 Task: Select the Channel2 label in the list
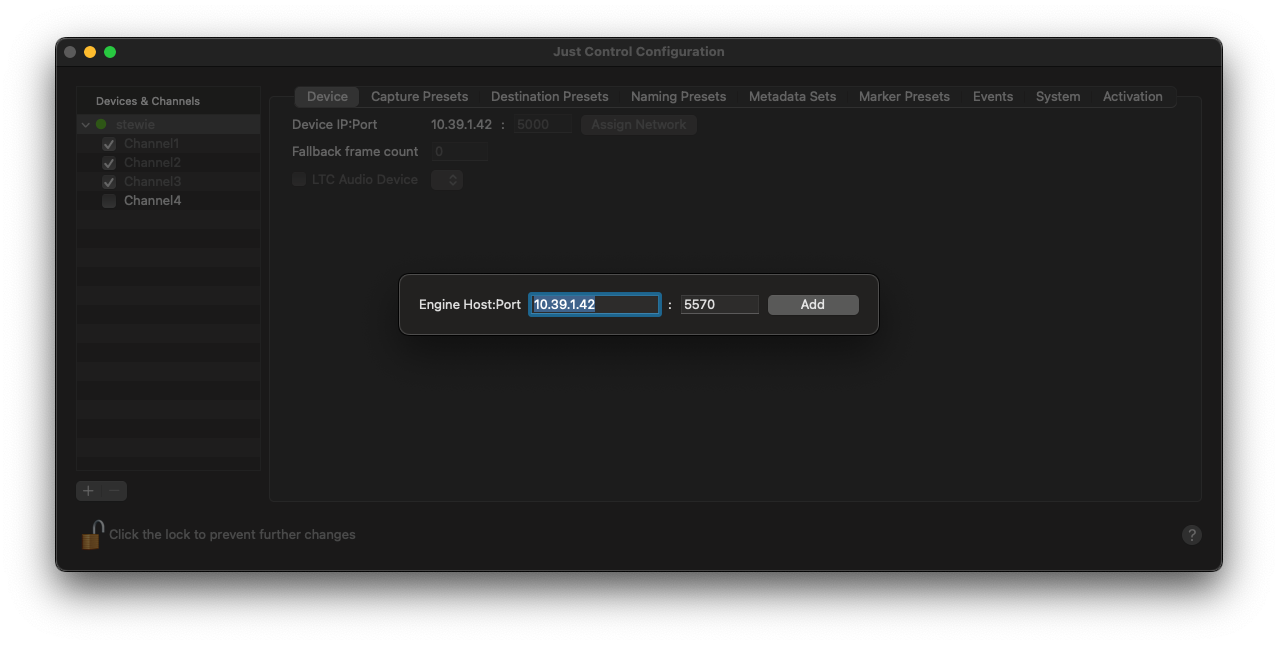152,163
